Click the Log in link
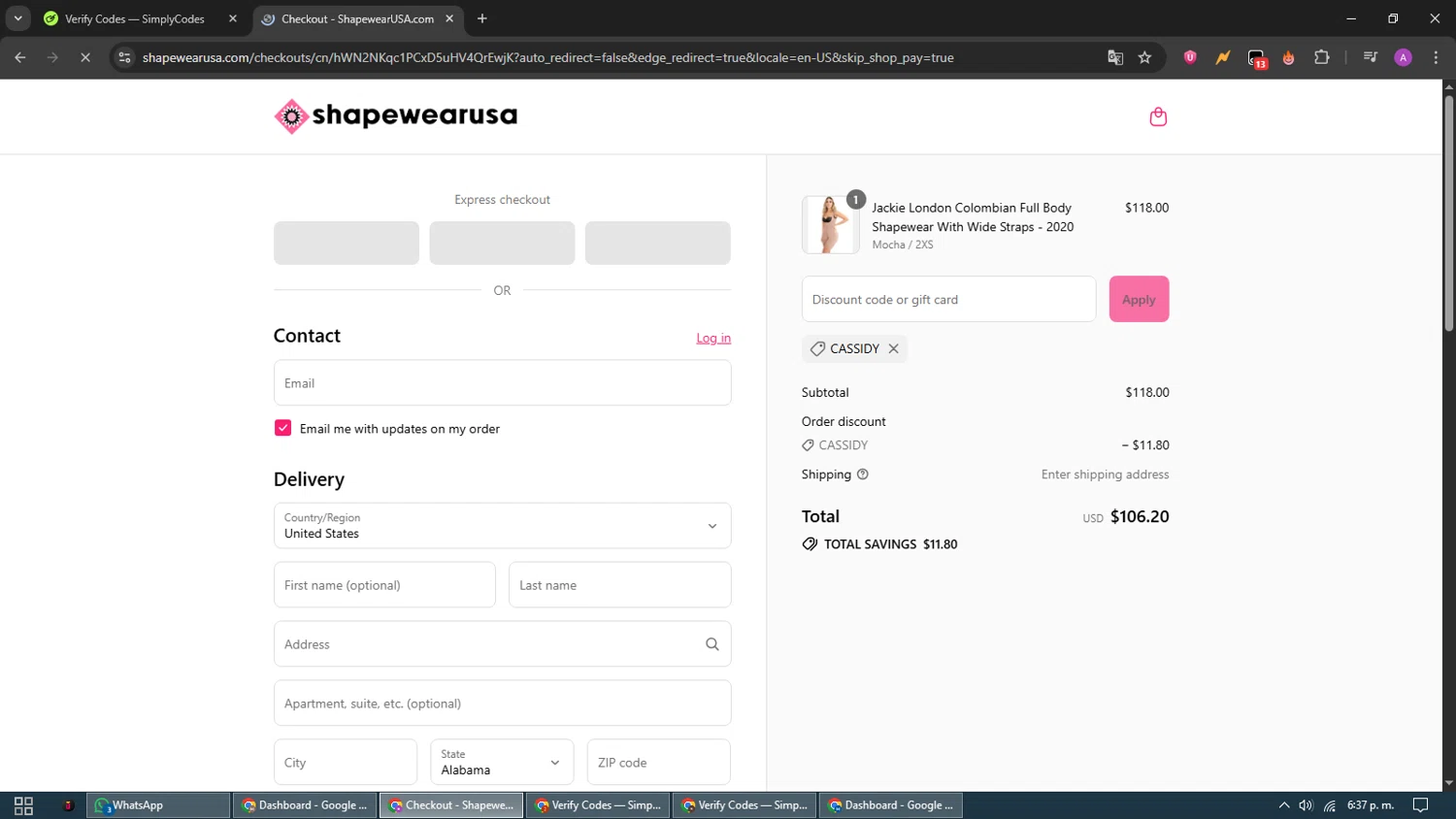Image resolution: width=1456 pixels, height=819 pixels. click(x=713, y=338)
